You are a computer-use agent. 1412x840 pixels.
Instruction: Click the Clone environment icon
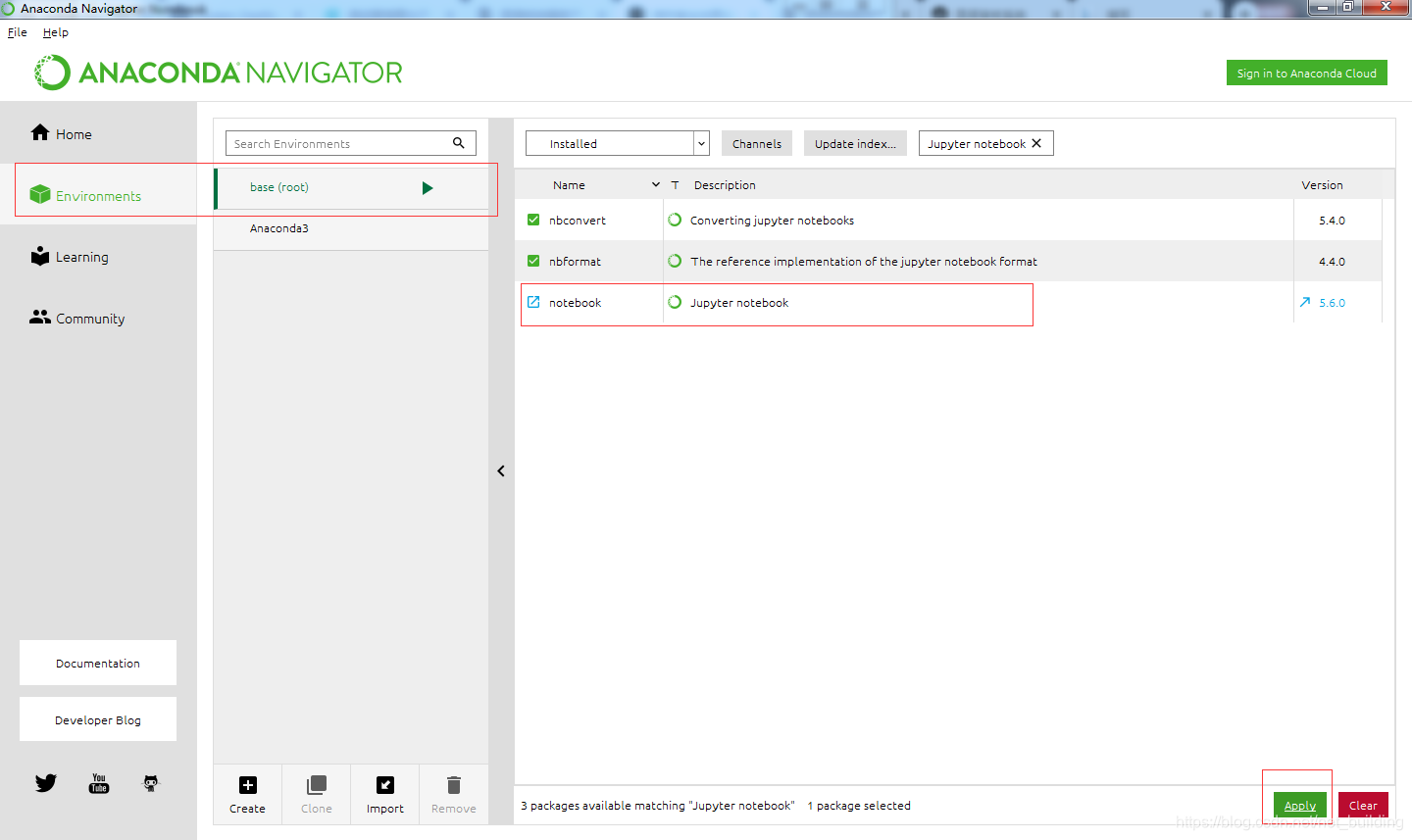pos(317,785)
